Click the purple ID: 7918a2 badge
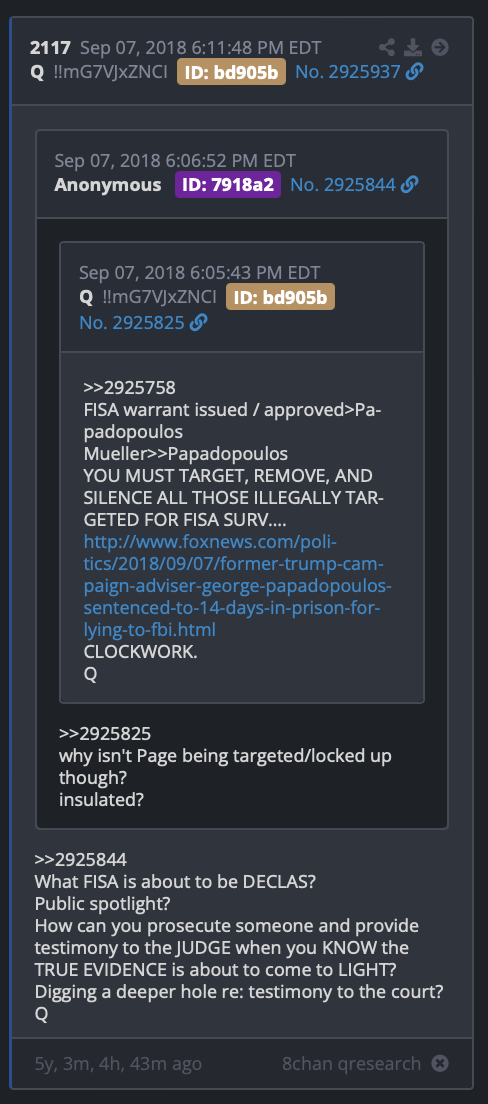The image size is (488, 1104). [x=228, y=184]
